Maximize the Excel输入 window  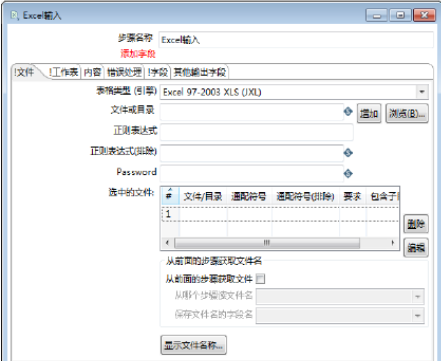click(400, 15)
